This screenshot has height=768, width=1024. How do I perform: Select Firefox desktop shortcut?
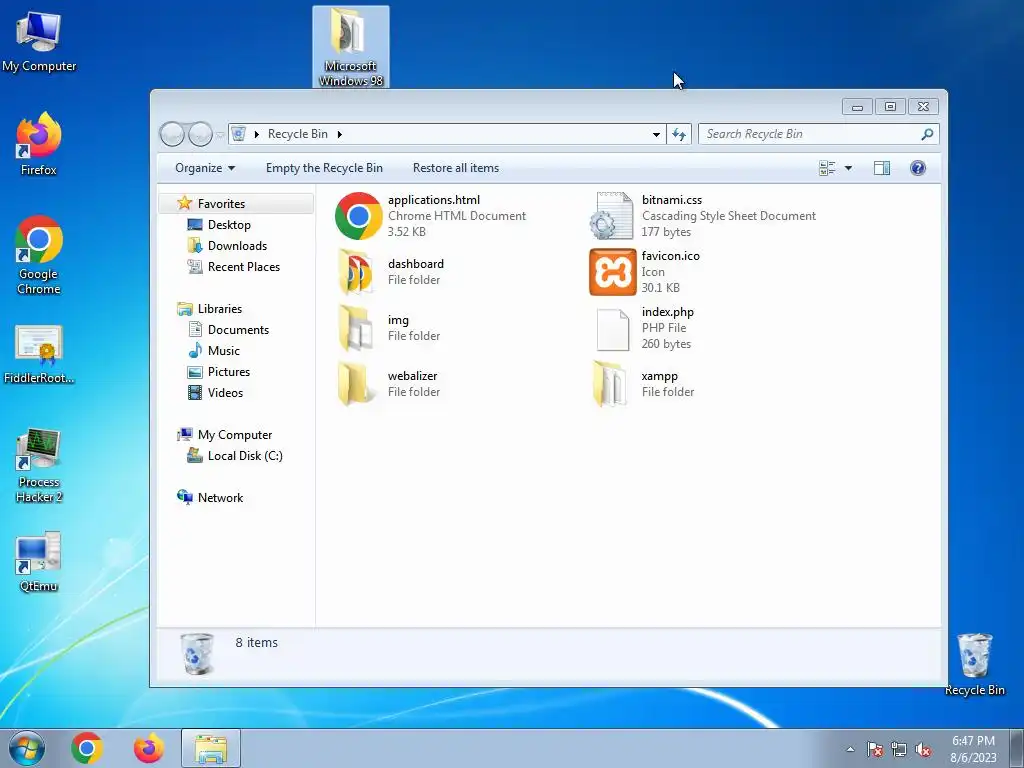click(x=39, y=144)
